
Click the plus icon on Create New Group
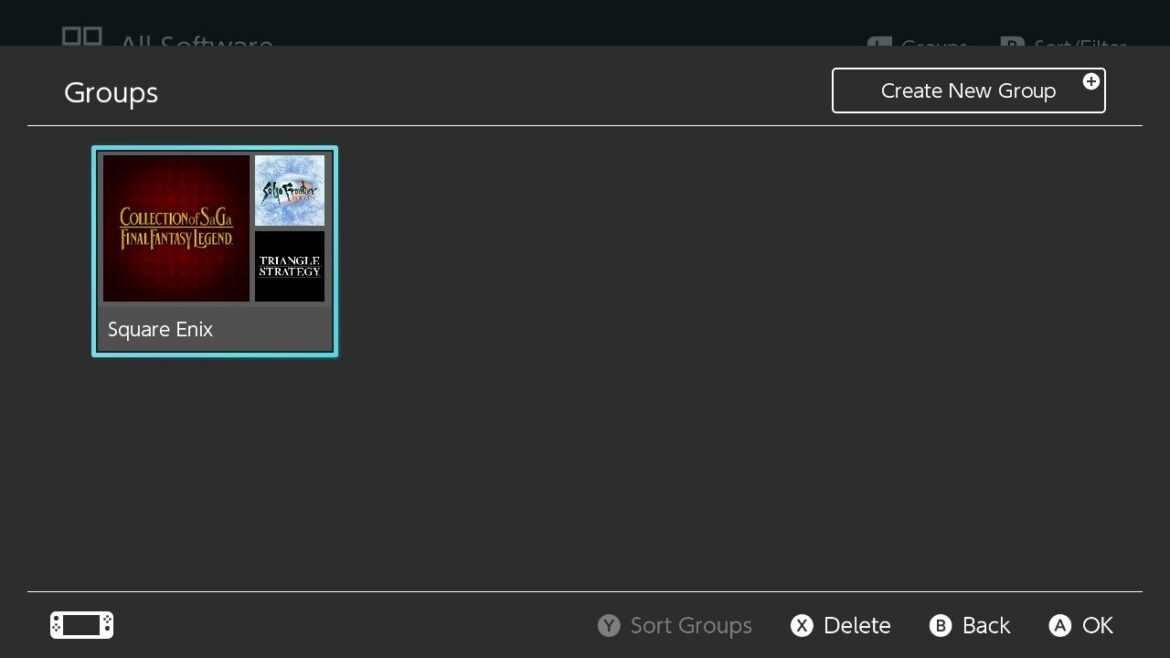(x=1091, y=82)
